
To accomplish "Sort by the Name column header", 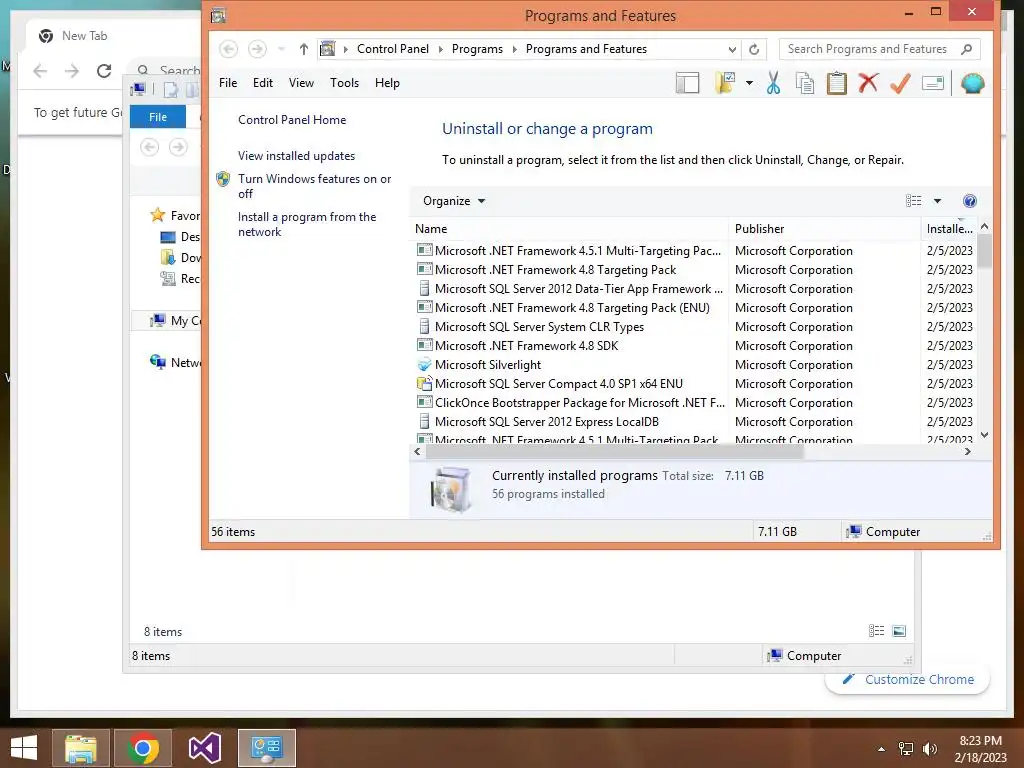I will point(569,229).
